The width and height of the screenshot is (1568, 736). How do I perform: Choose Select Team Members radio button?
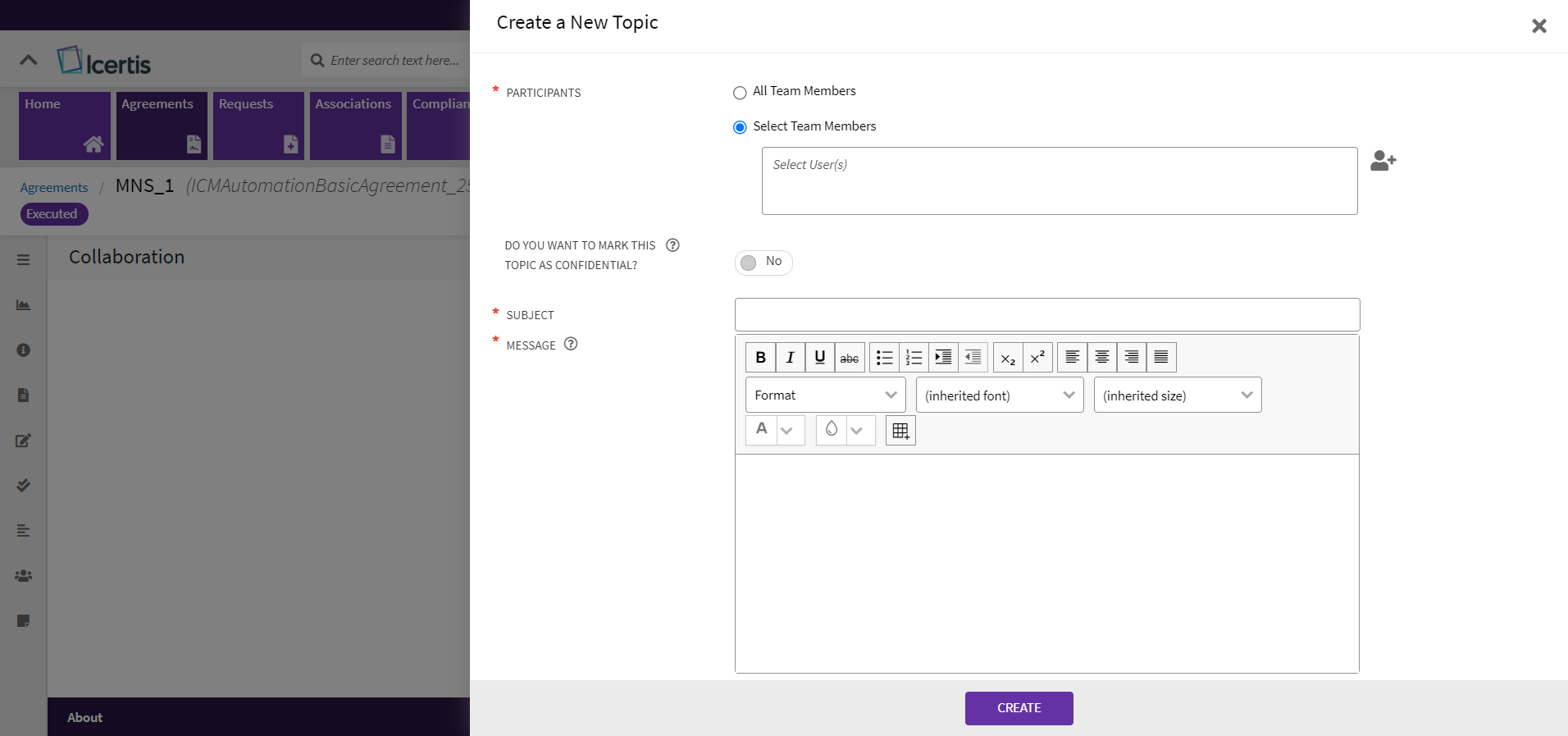click(x=740, y=127)
